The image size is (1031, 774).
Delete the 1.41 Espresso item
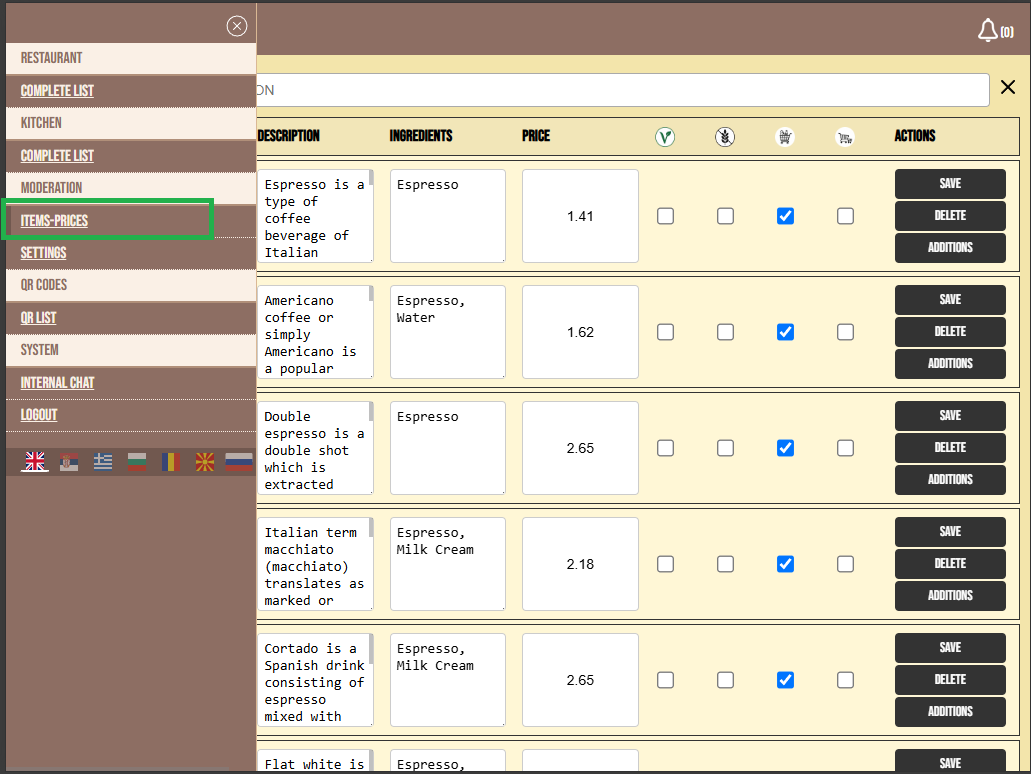pyautogui.click(x=950, y=216)
